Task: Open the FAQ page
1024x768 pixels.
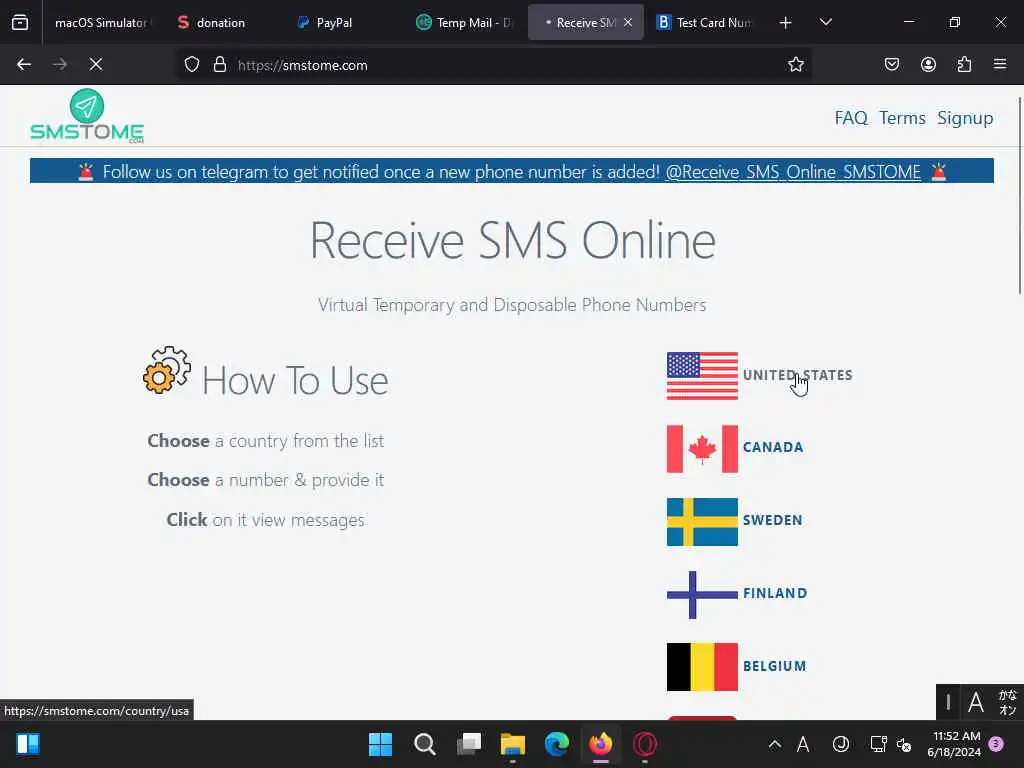Action: tap(851, 118)
